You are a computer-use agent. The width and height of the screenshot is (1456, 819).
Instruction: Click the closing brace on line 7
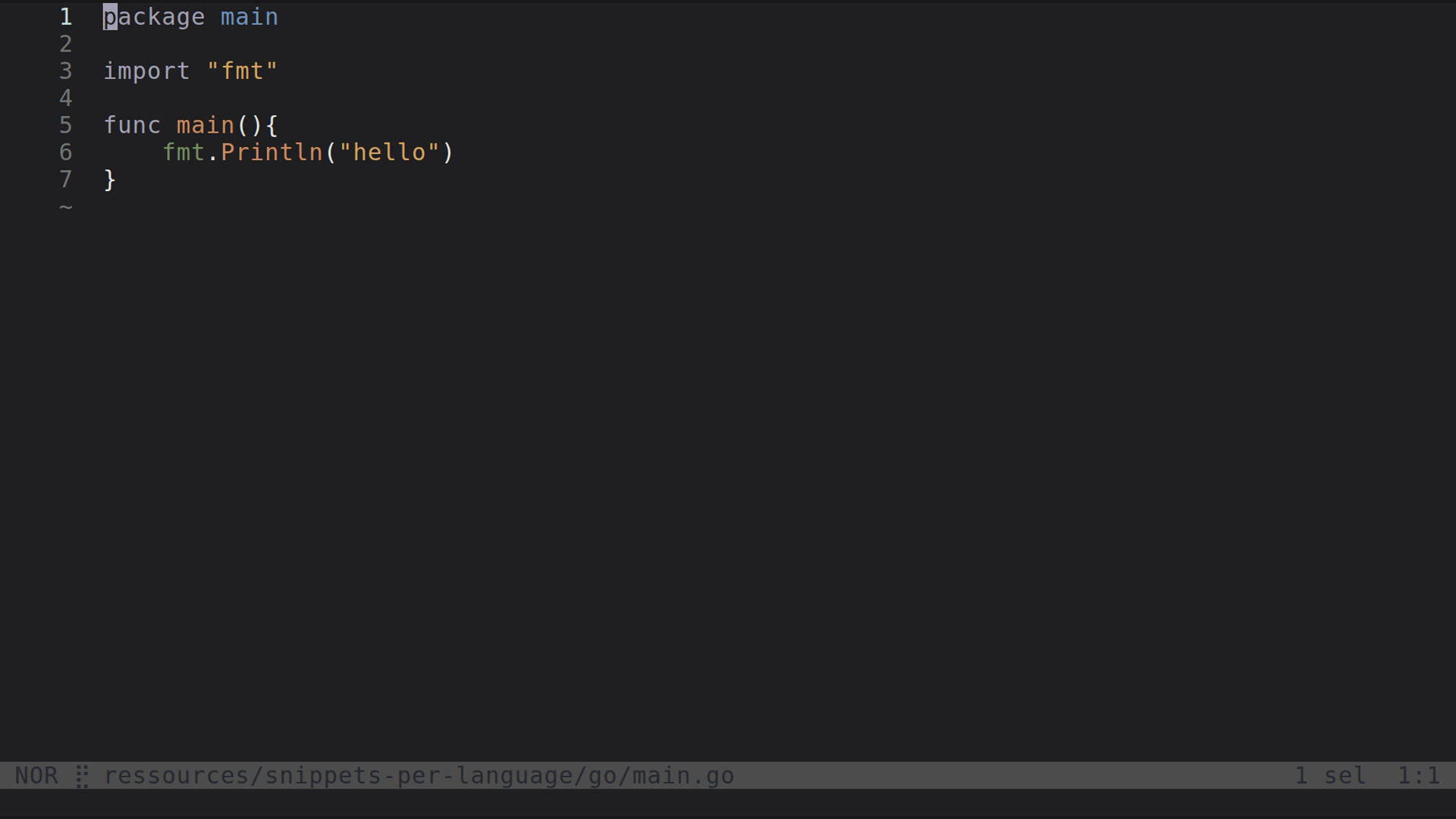coord(110,180)
